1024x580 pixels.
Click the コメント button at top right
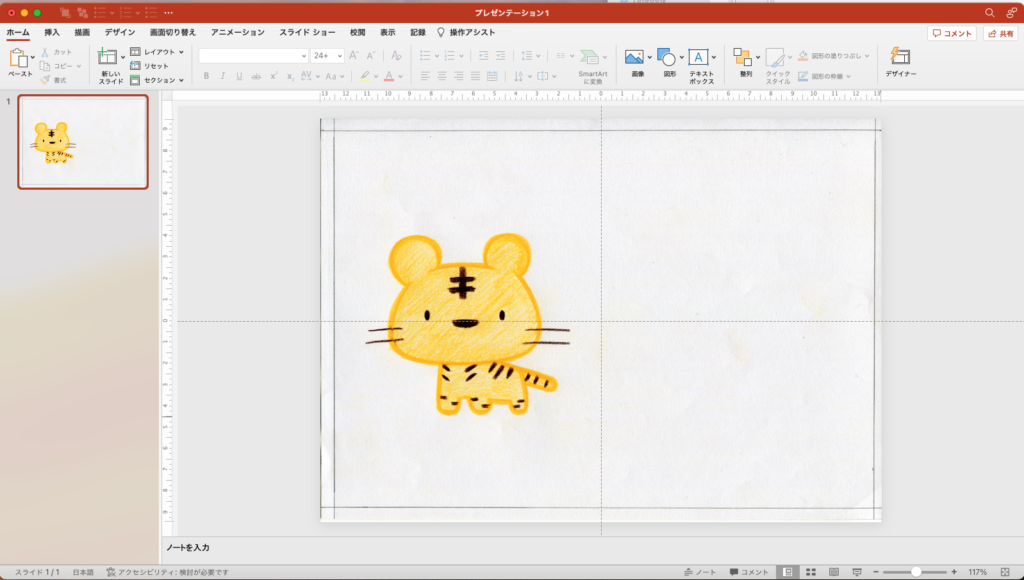click(952, 33)
